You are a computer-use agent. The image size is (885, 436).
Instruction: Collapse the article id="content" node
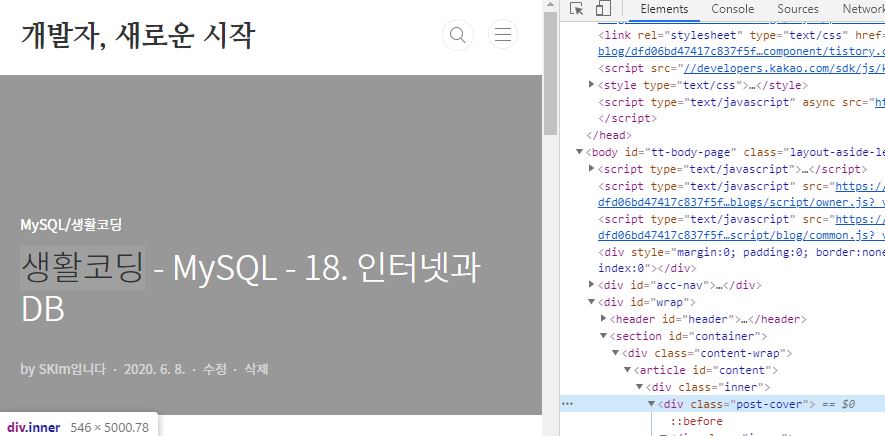[628, 370]
